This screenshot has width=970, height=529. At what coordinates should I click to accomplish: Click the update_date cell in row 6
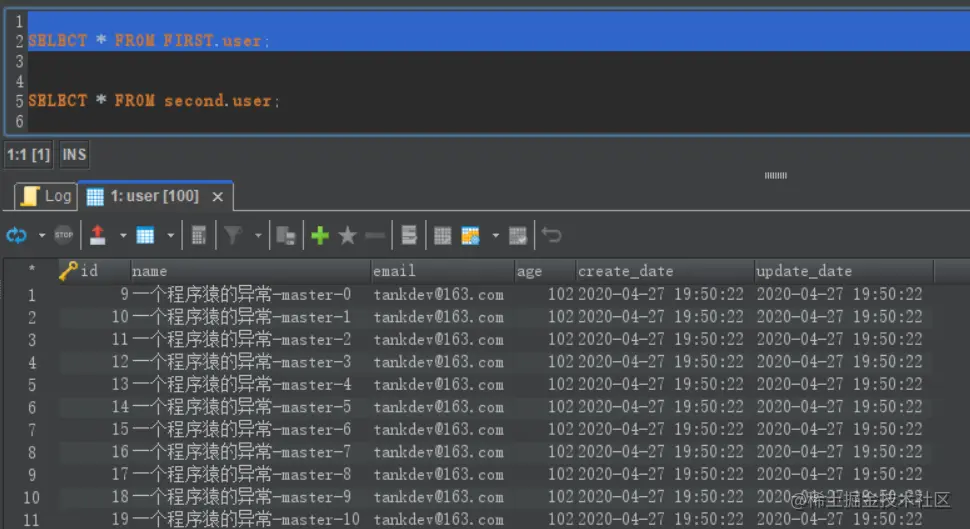(843, 407)
